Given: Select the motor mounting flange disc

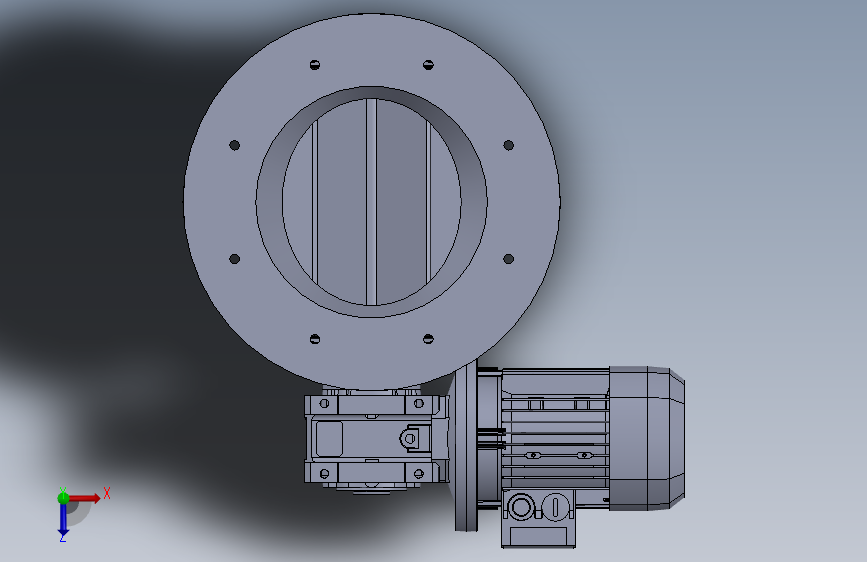Looking at the screenshot, I should 466,444.
